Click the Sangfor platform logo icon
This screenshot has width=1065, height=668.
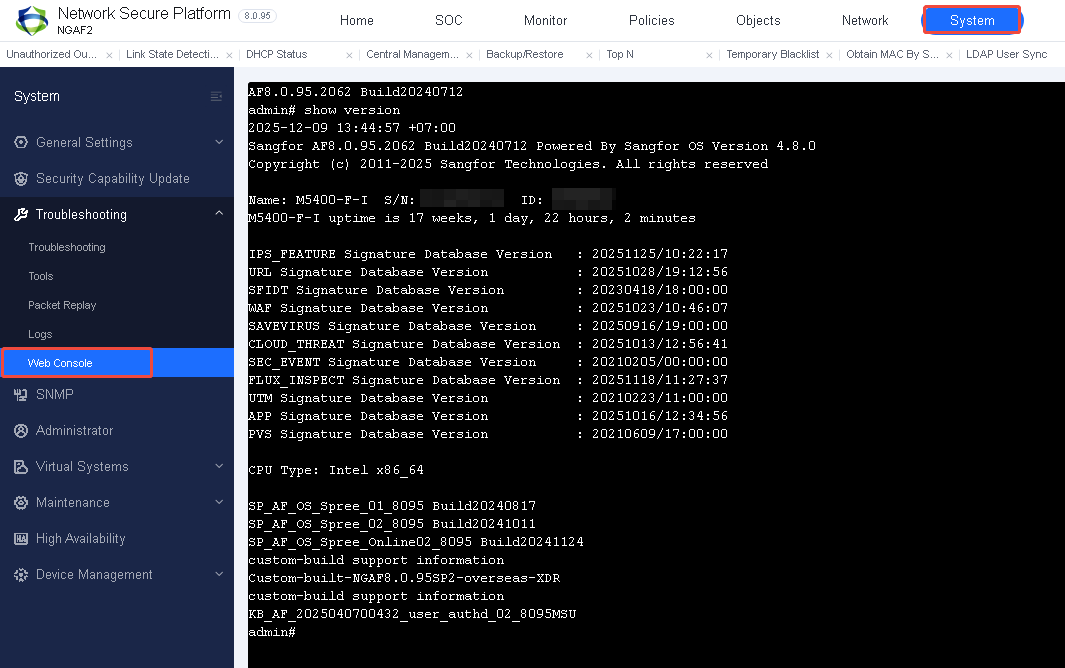32,20
